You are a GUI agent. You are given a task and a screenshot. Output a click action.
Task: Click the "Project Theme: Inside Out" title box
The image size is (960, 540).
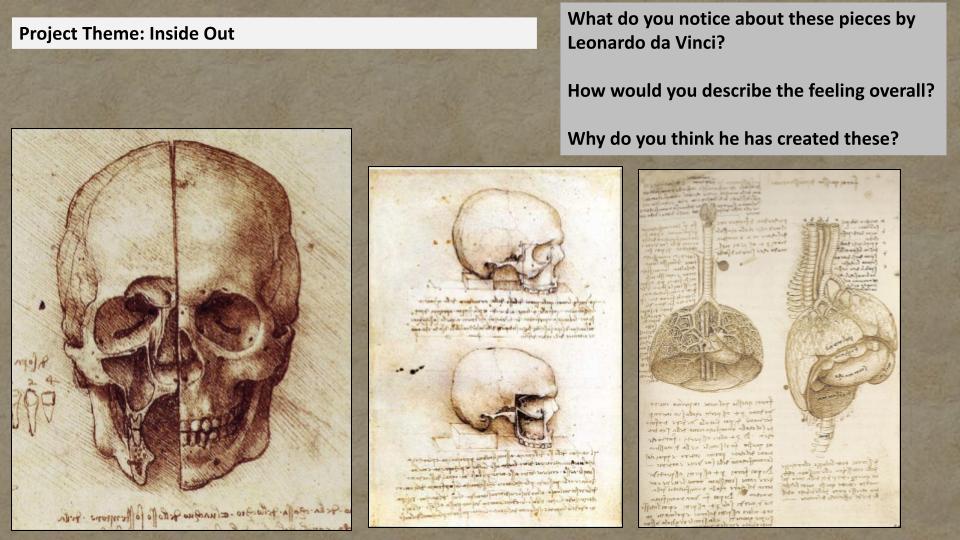tap(275, 33)
